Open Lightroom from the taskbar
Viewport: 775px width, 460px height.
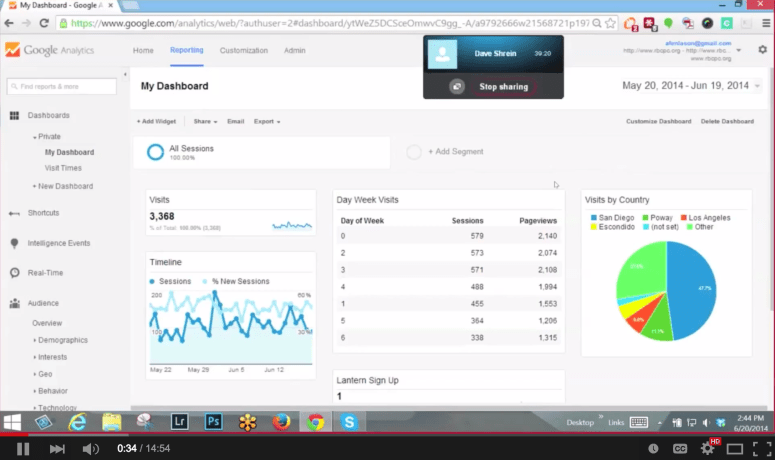click(x=179, y=422)
